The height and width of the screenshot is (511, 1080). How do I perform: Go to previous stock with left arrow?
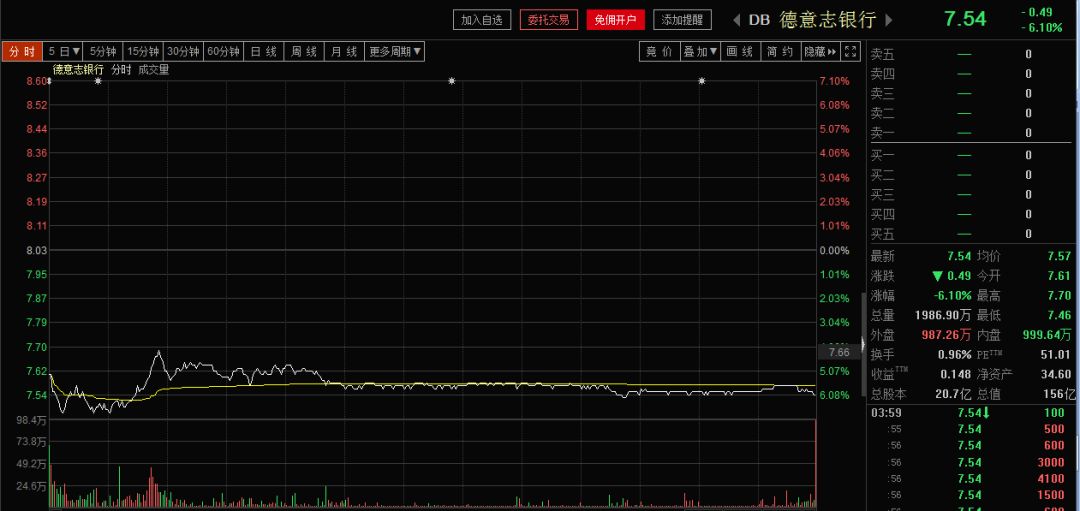736,20
